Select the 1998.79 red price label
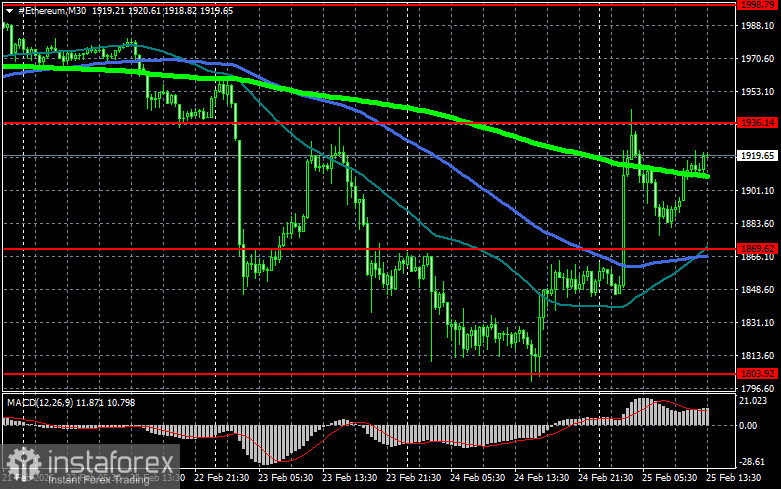The width and height of the screenshot is (781, 489). pos(758,4)
